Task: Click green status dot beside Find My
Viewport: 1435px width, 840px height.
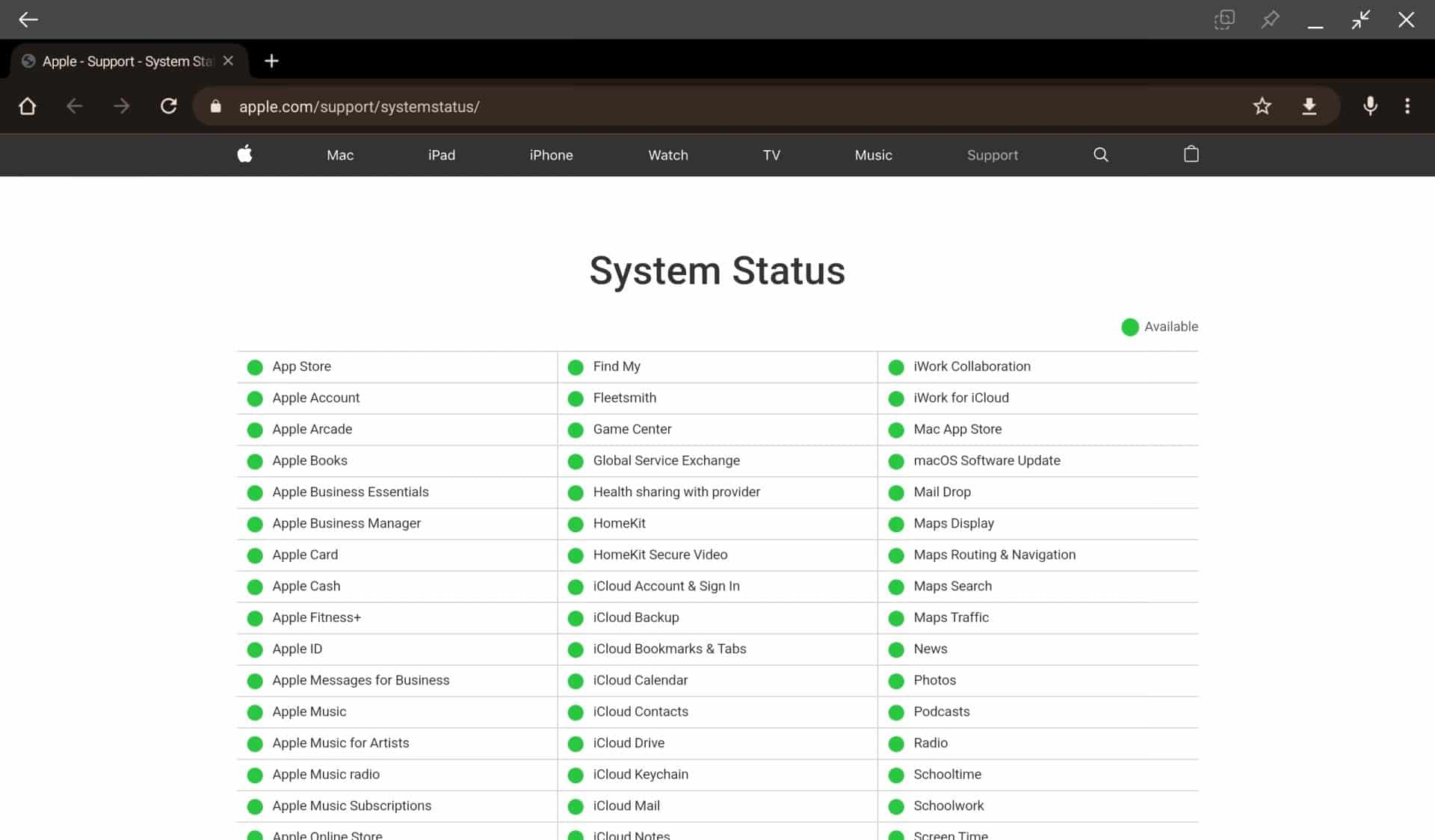Action: pyautogui.click(x=575, y=367)
